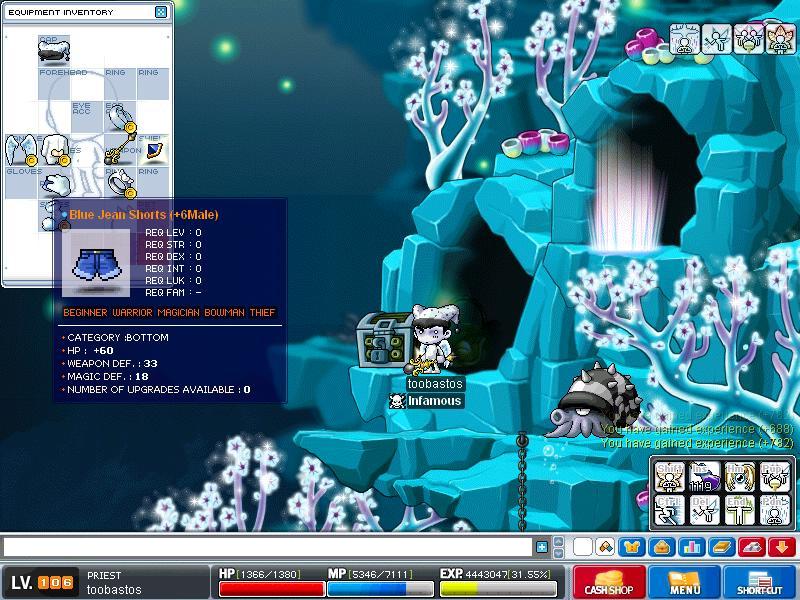Click the red down-arrow quickslot toggle

point(782,547)
